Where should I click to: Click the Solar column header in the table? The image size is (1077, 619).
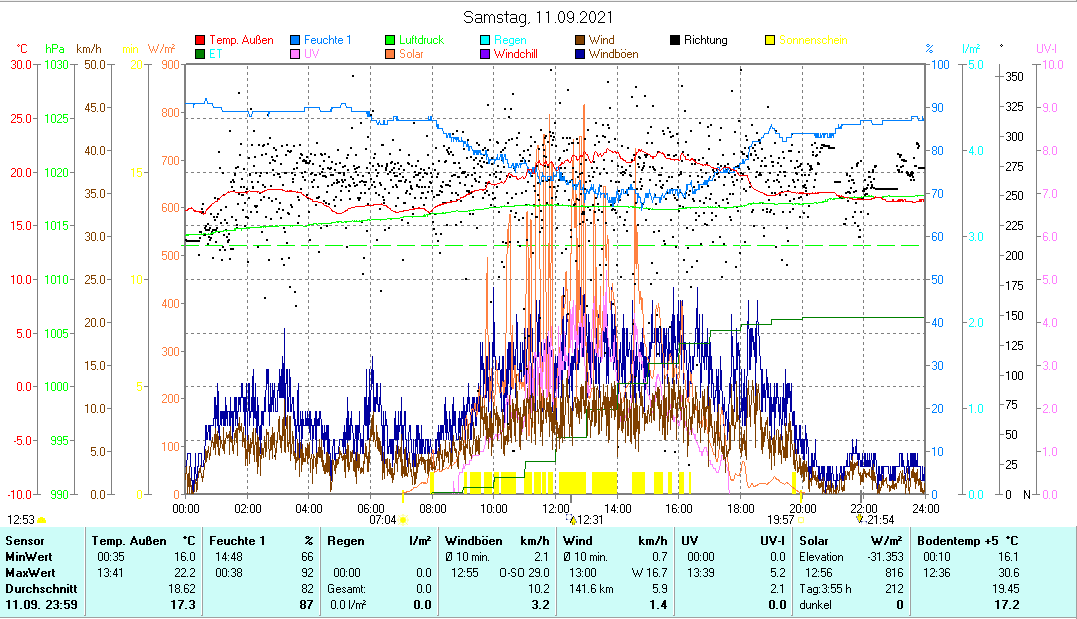point(814,541)
